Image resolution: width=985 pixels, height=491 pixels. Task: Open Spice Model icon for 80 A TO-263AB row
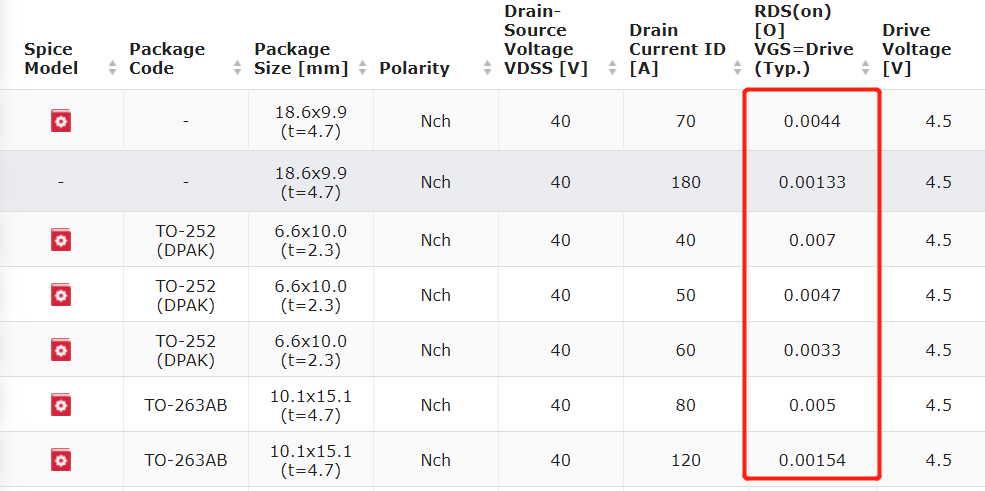[61, 405]
